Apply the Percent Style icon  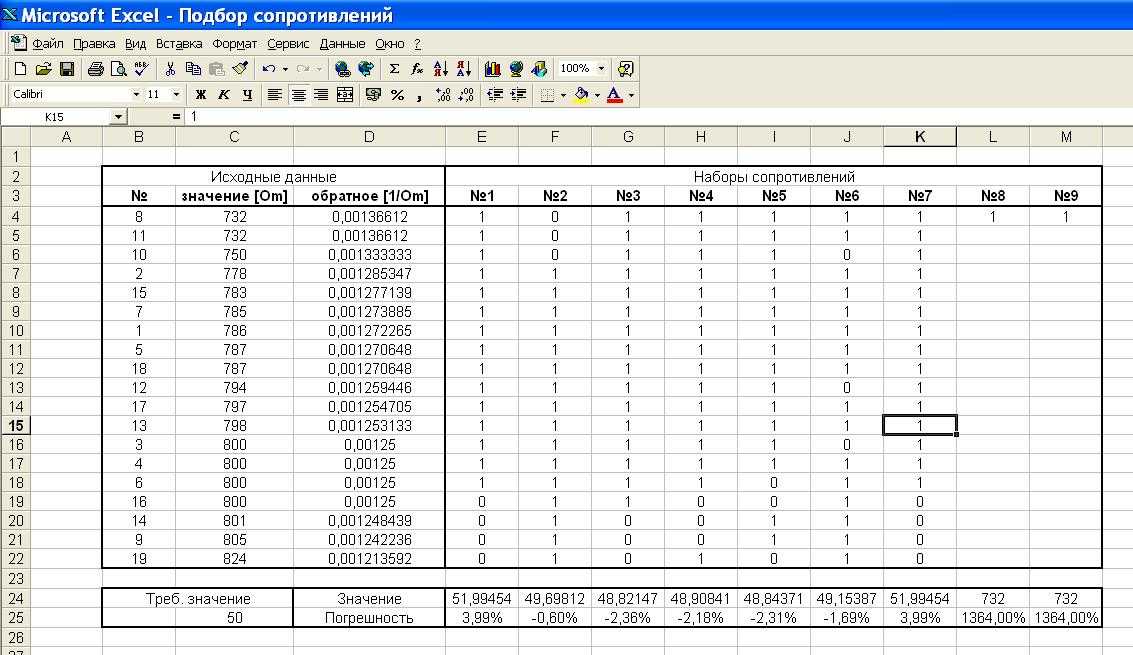click(397, 95)
